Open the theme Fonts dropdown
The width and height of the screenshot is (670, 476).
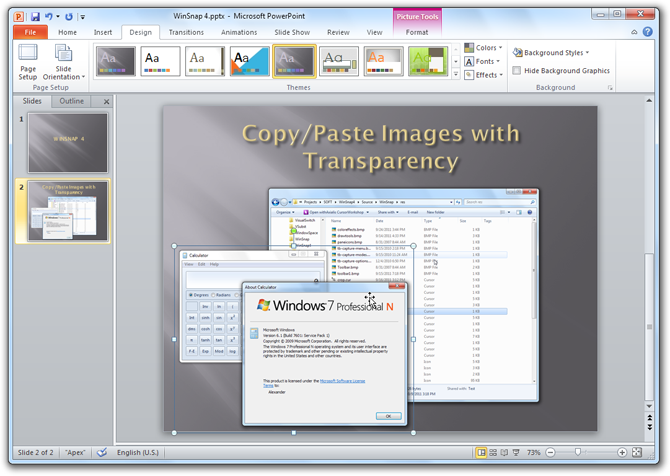482,61
